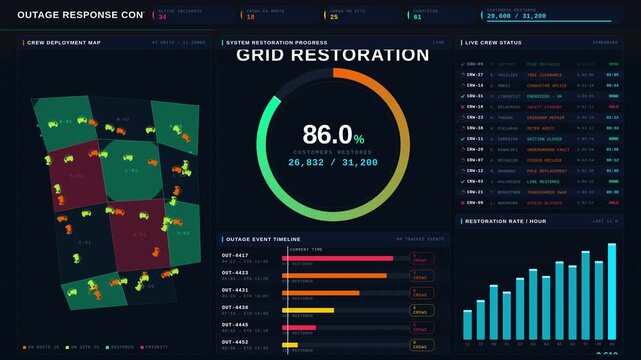Select the Restoration Rate / Hour panel title
Viewport: 641px width, 360px height.
505,221
